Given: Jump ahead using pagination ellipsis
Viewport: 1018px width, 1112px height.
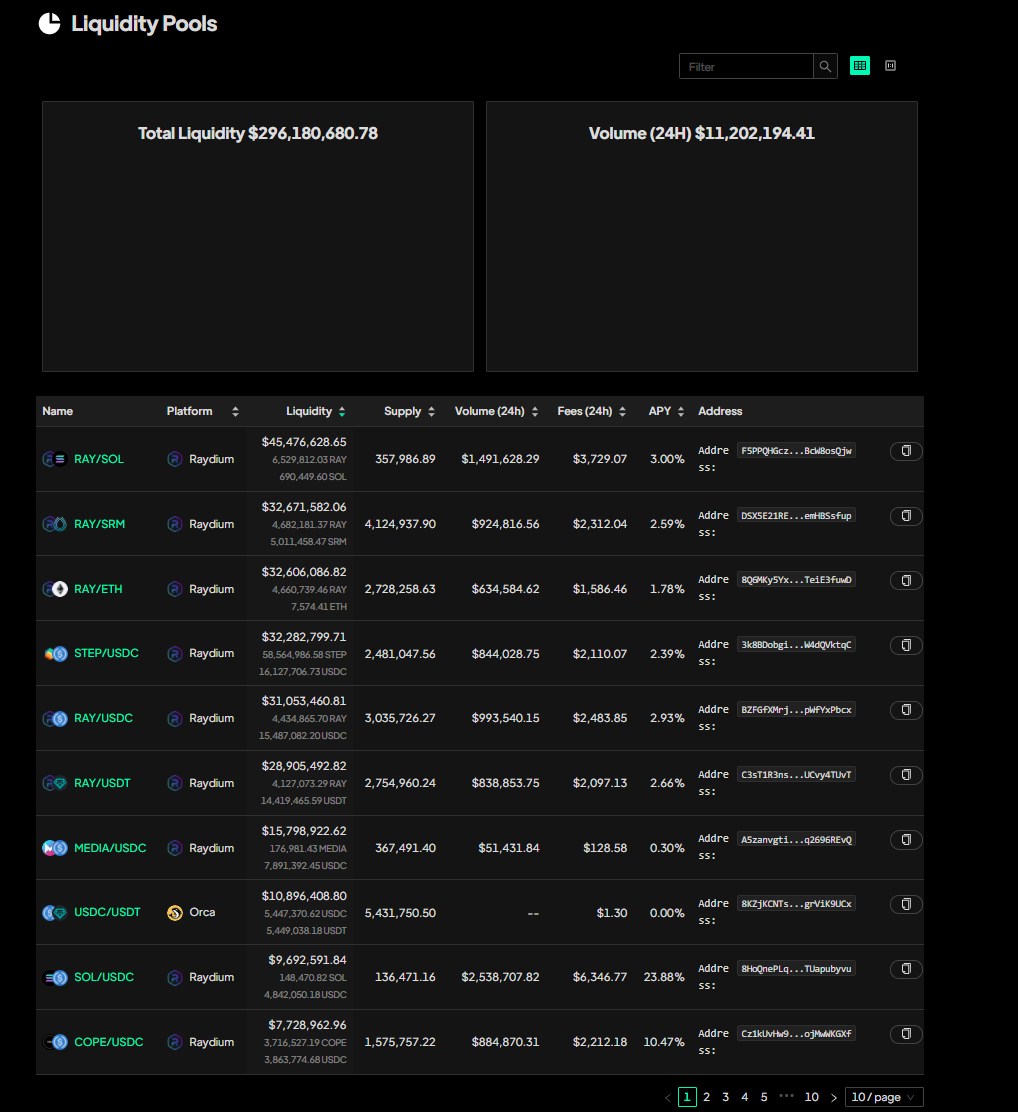Looking at the screenshot, I should click(787, 1096).
